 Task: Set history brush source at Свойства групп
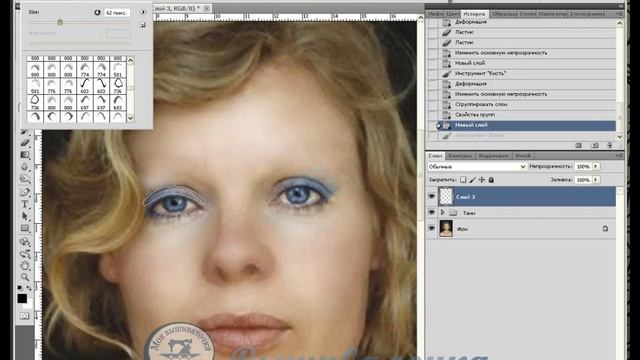(433, 115)
